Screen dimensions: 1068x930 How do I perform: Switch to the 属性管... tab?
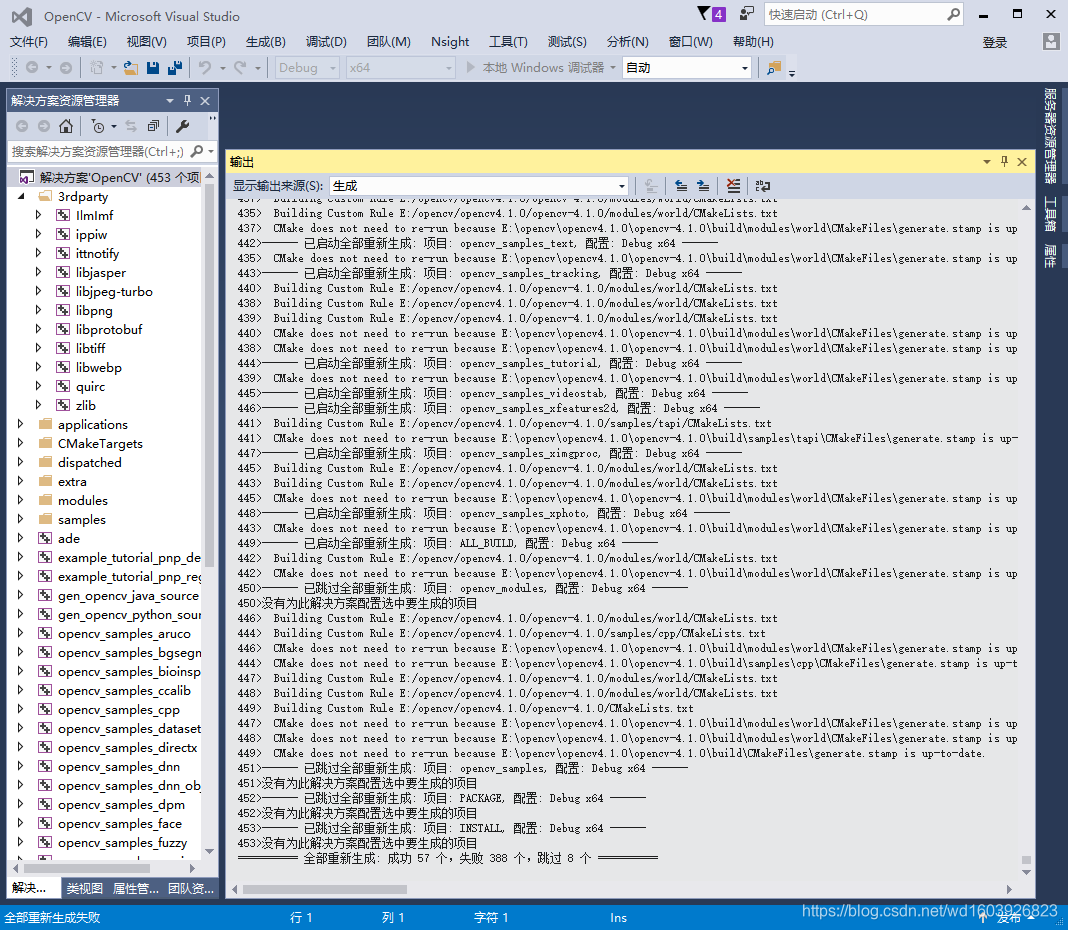coord(136,888)
